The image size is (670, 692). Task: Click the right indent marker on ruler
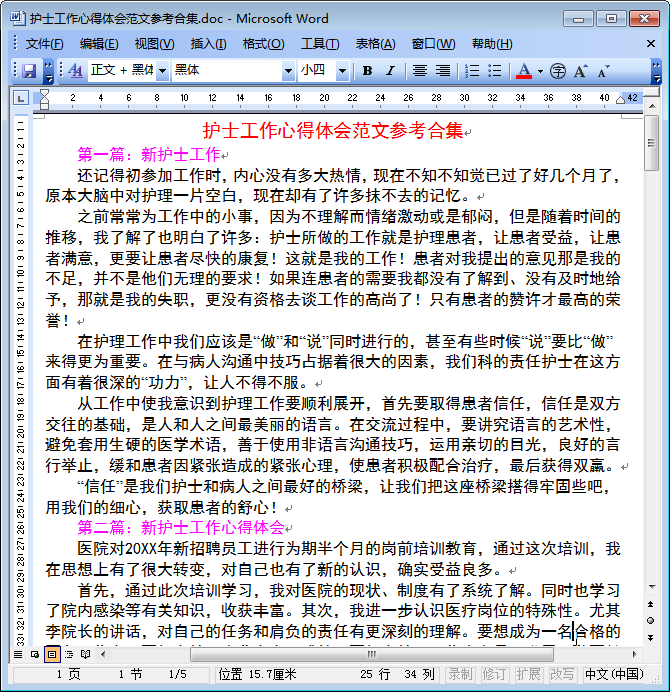click(620, 100)
